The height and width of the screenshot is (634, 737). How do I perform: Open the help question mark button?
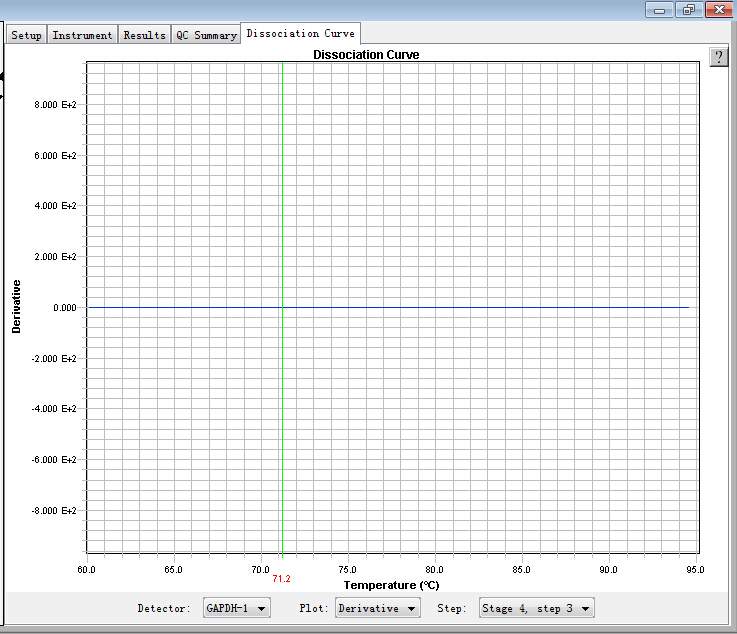(719, 57)
